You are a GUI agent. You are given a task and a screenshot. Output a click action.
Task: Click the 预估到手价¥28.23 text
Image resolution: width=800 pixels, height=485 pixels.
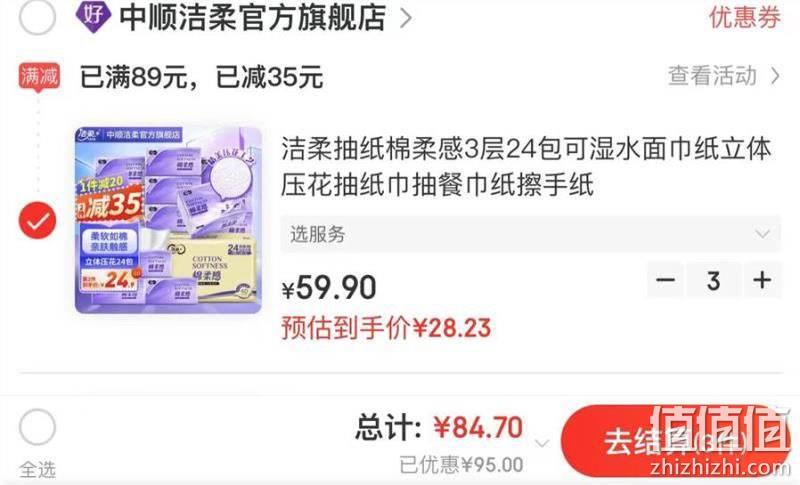(x=386, y=327)
